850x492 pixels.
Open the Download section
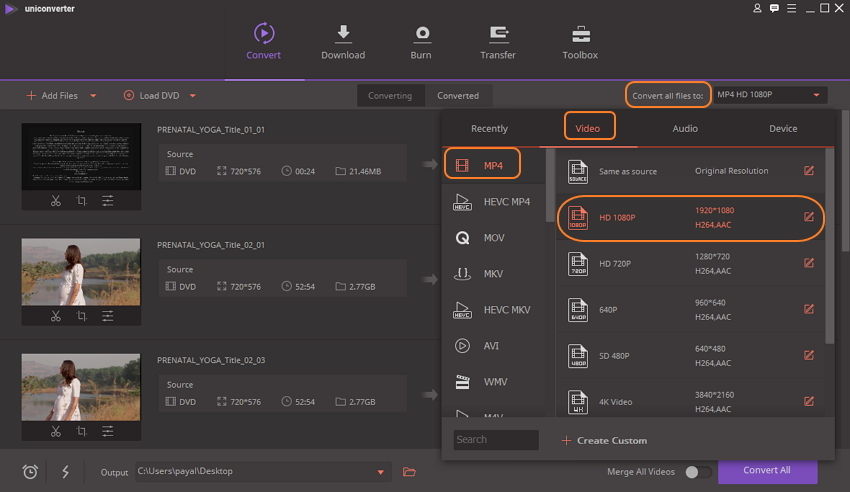[343, 41]
